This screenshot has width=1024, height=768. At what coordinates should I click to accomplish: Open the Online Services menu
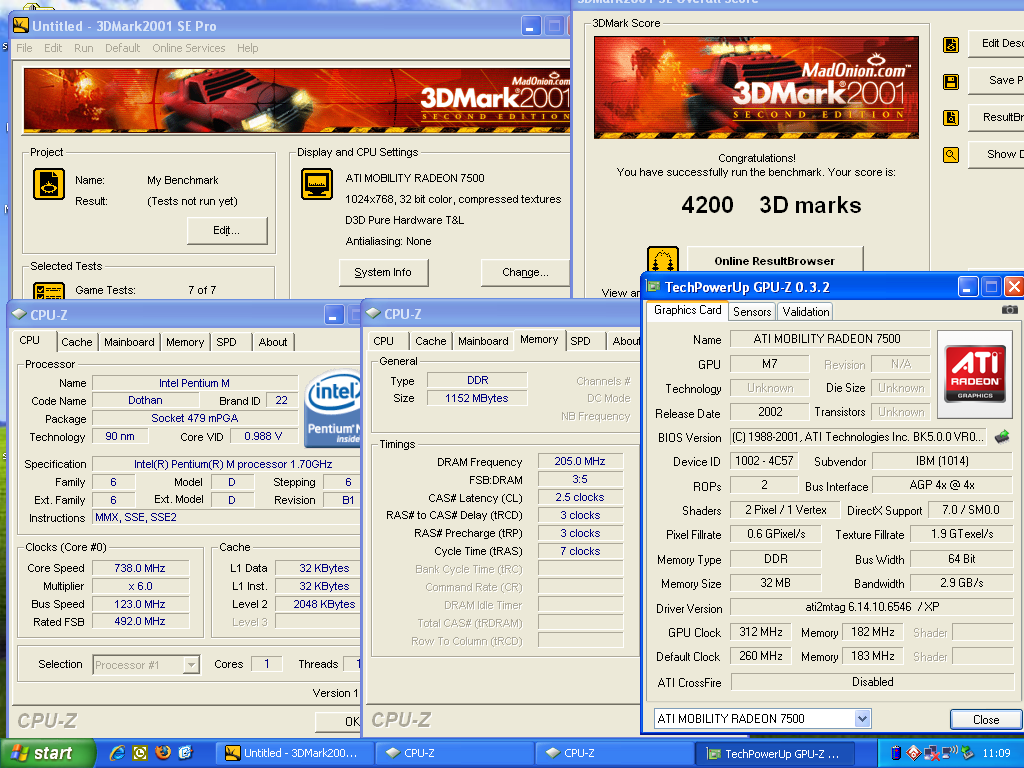[188, 48]
